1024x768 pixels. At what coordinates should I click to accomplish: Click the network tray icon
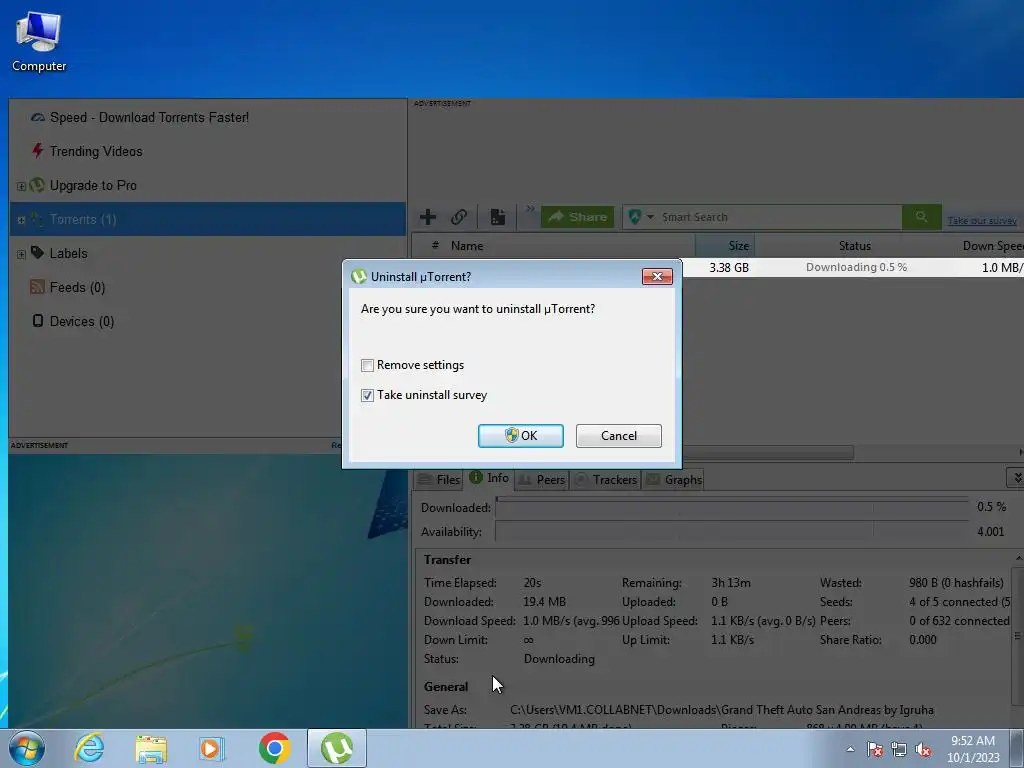(x=899, y=749)
